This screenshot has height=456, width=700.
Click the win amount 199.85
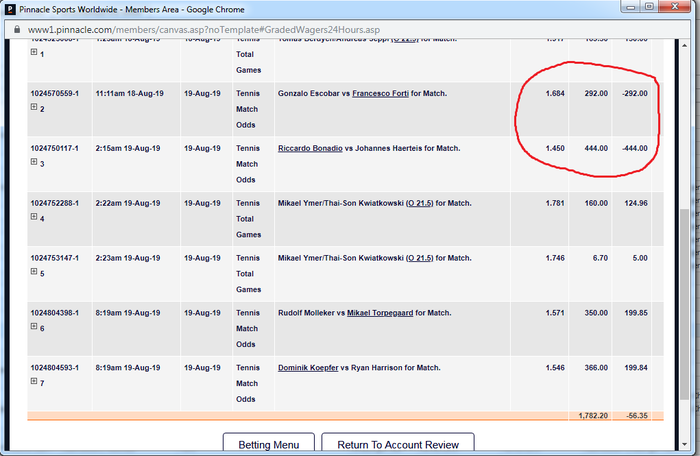point(636,313)
